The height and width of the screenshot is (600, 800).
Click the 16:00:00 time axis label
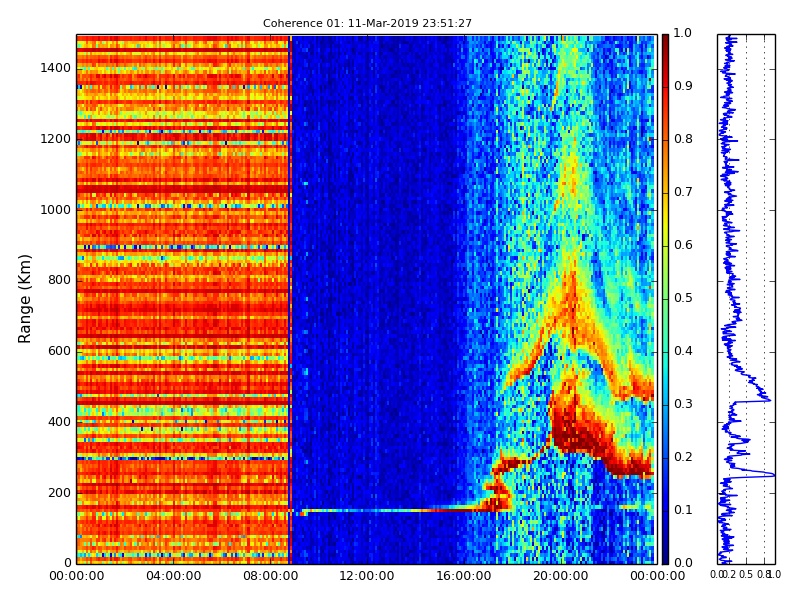click(464, 576)
